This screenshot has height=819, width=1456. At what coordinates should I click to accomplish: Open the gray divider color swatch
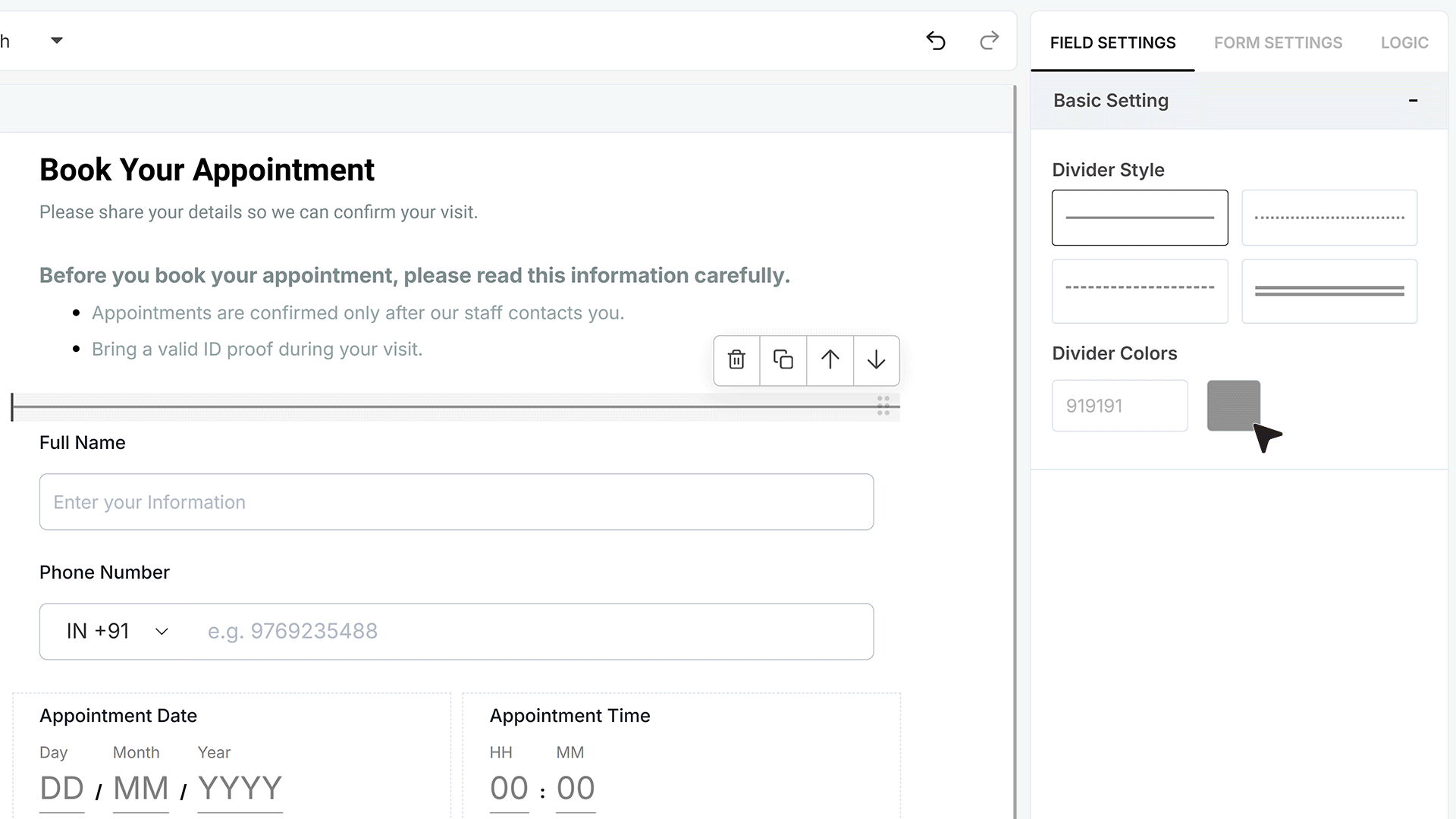1234,406
